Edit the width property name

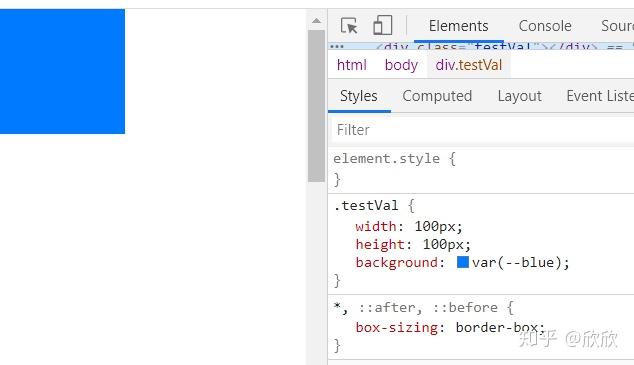pos(376,226)
